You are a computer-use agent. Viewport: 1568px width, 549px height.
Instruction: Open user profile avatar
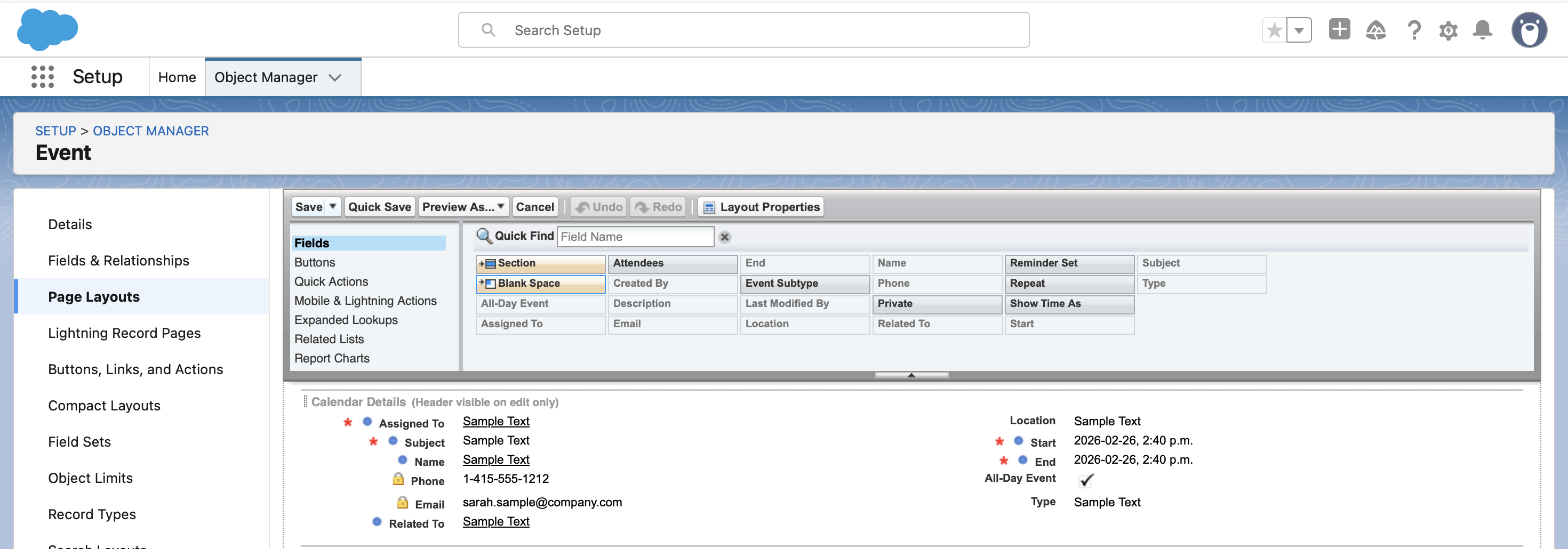[x=1528, y=30]
